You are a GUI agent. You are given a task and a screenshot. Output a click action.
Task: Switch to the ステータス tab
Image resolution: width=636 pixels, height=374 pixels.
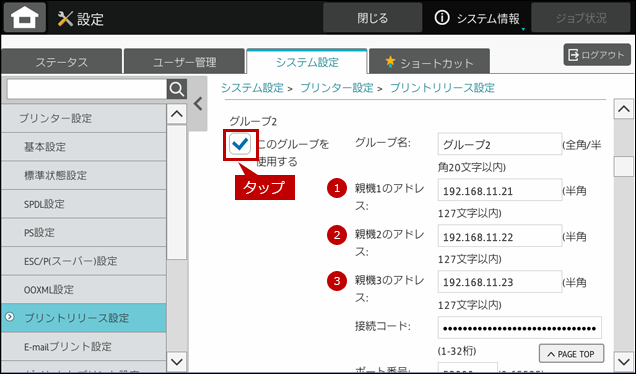62,62
